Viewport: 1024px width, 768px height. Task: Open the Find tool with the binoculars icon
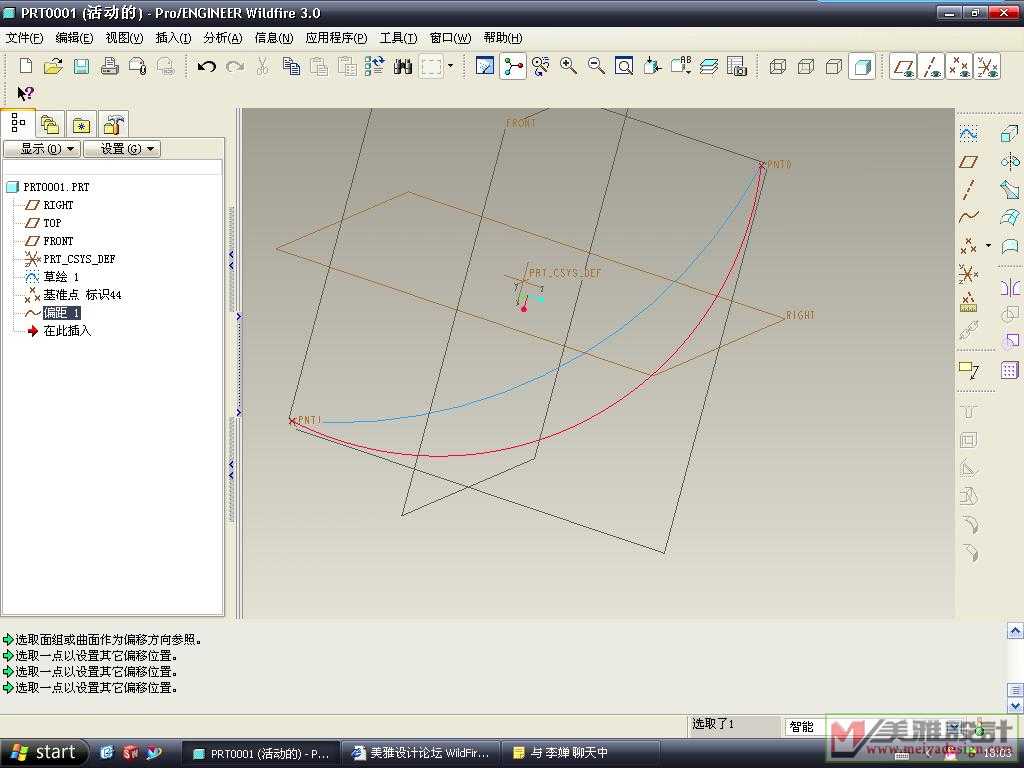click(x=403, y=66)
